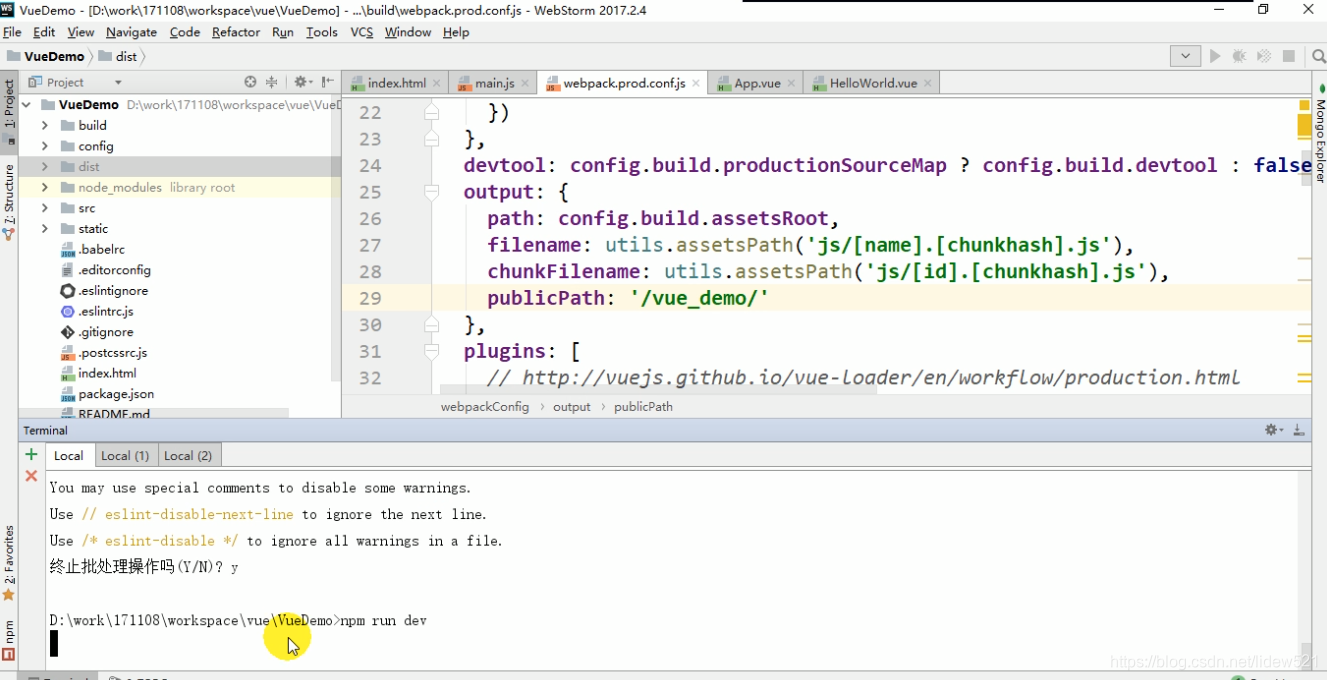Click the output editor breadcrumb

(572, 407)
